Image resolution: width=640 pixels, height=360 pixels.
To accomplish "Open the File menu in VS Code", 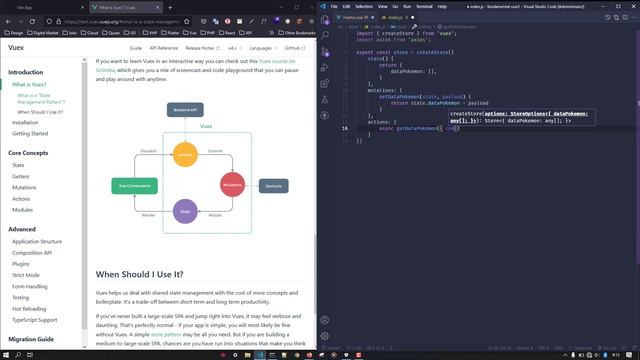I will pyautogui.click(x=334, y=7).
